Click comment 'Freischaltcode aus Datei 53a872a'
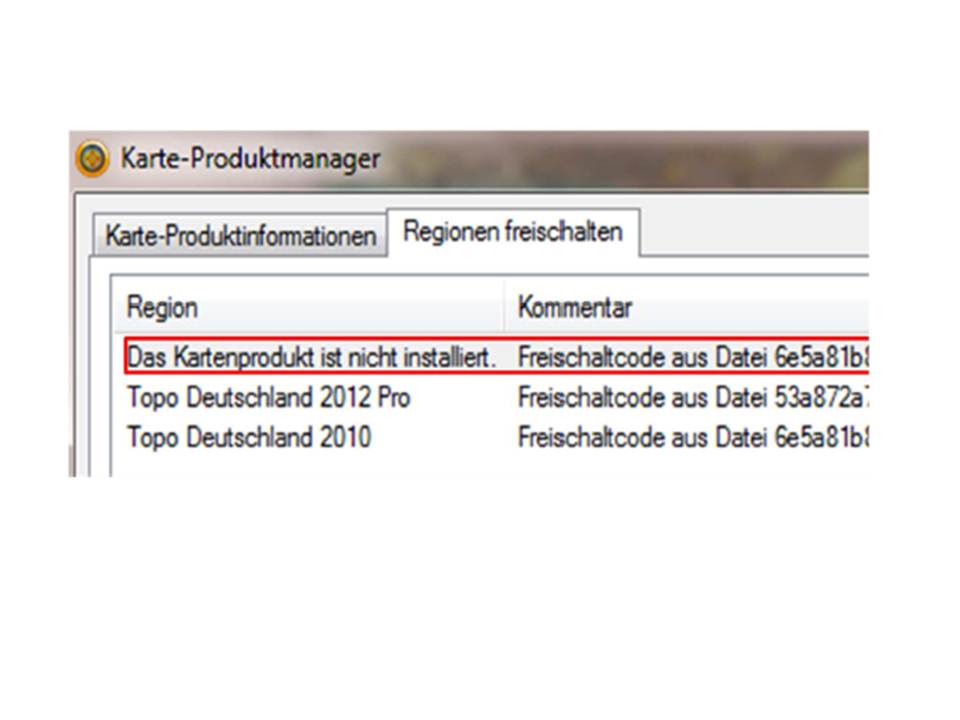 coord(693,398)
